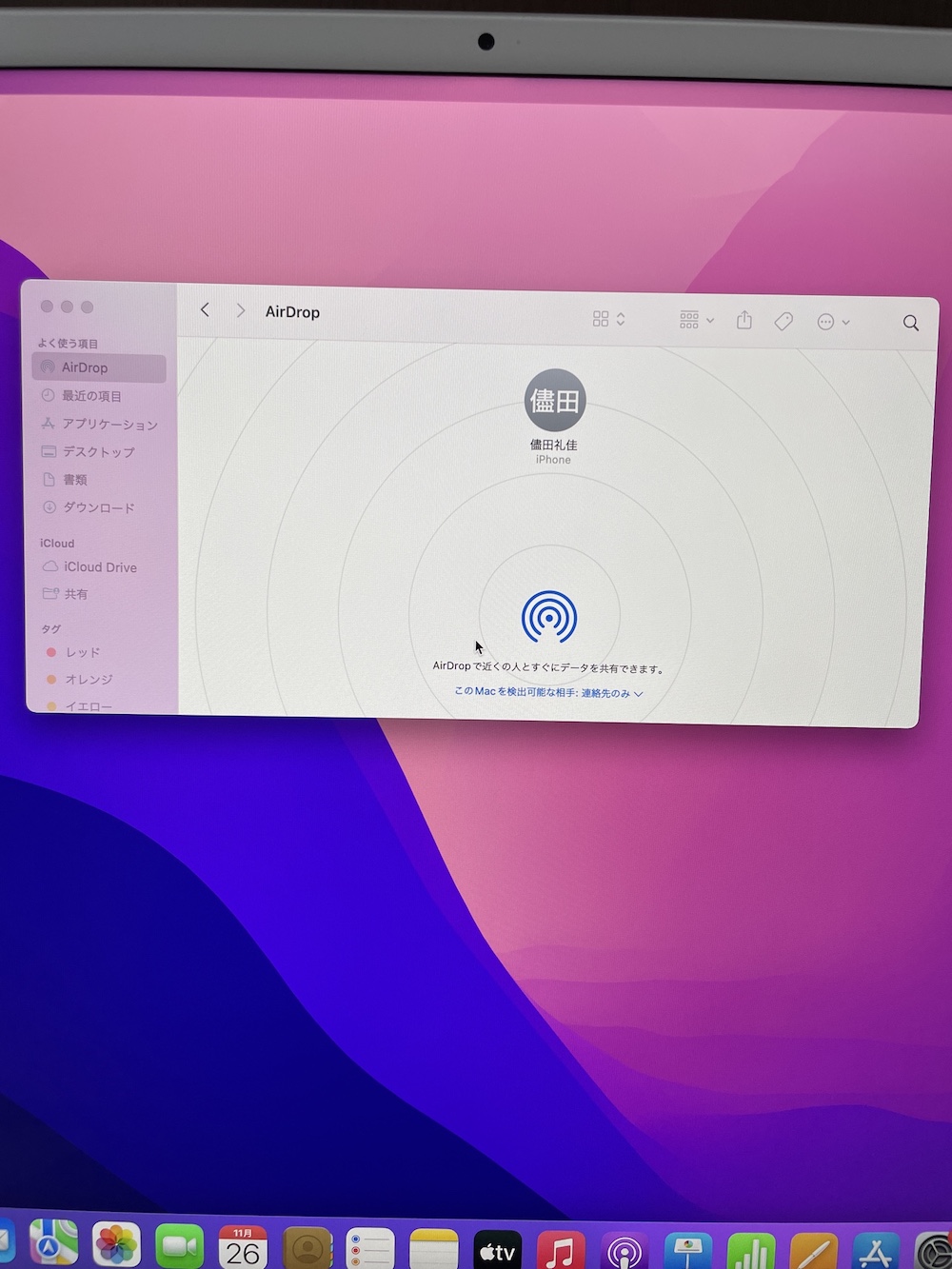Open Podcasts from the Dock
This screenshot has height=1269, width=952.
tap(625, 1253)
